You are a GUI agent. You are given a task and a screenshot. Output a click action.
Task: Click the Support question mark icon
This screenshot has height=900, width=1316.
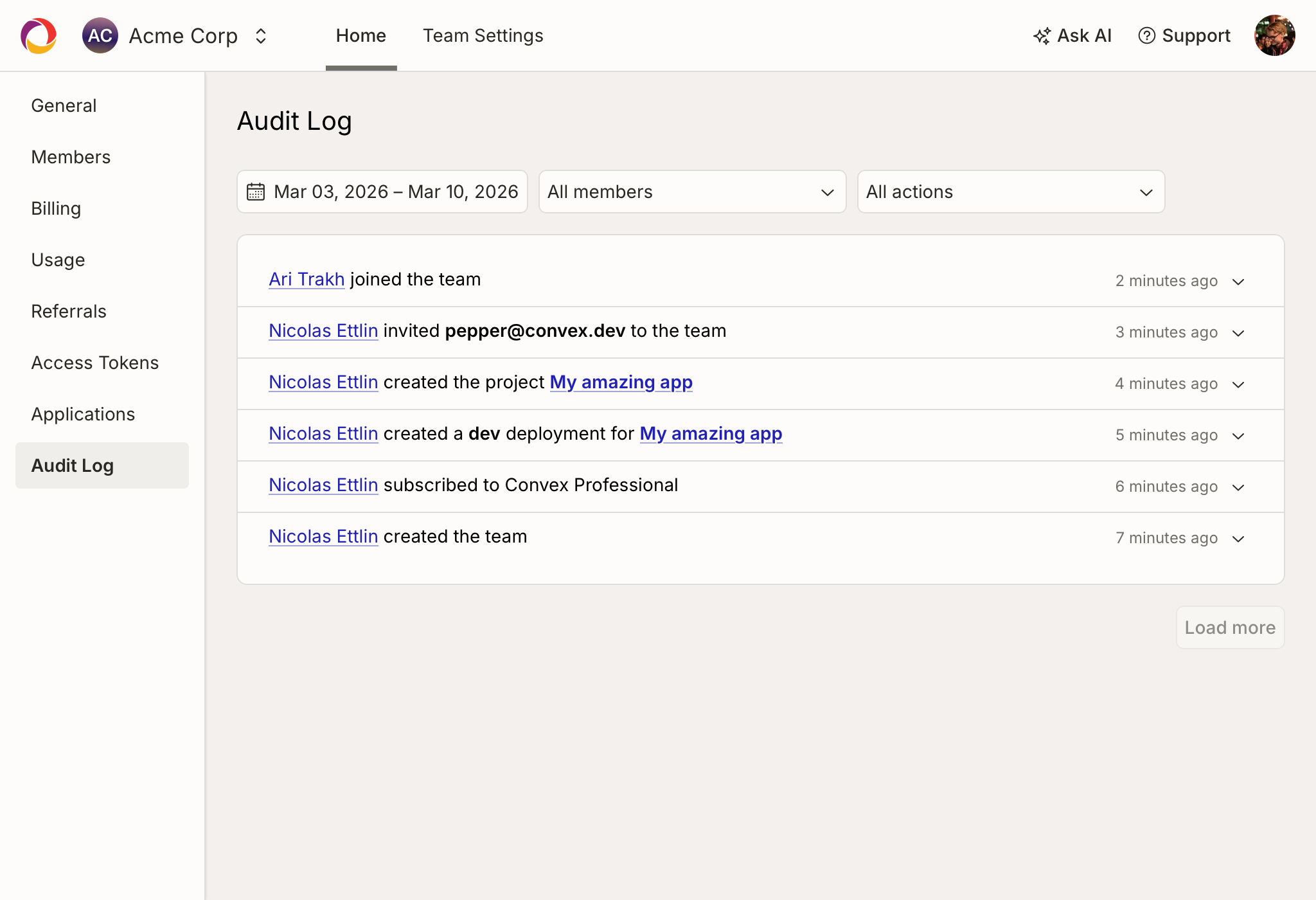point(1147,35)
